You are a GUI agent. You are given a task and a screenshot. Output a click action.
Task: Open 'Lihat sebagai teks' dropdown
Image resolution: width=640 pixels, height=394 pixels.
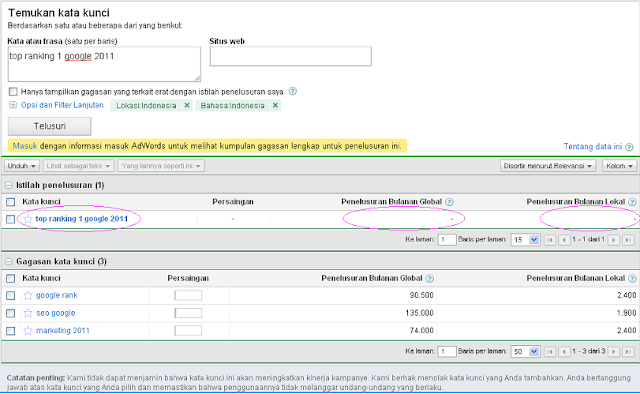[78, 166]
